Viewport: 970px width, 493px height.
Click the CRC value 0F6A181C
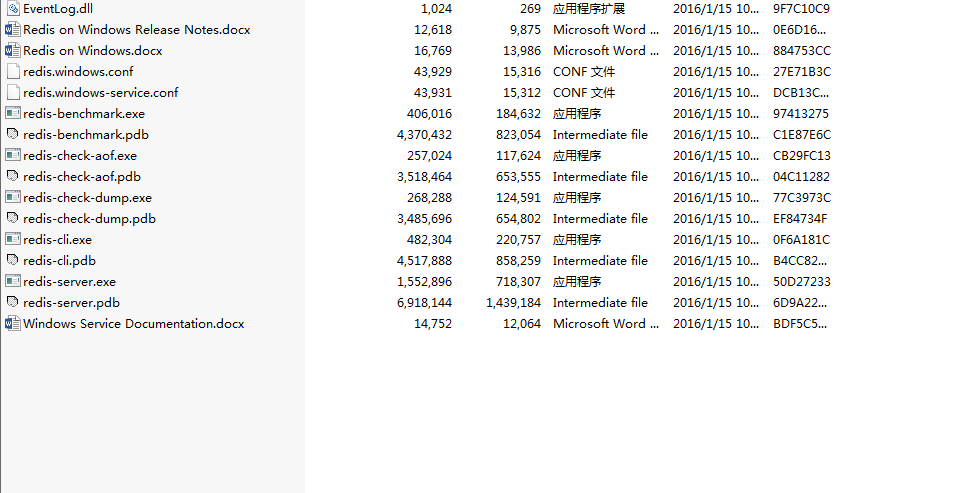pyautogui.click(x=801, y=239)
